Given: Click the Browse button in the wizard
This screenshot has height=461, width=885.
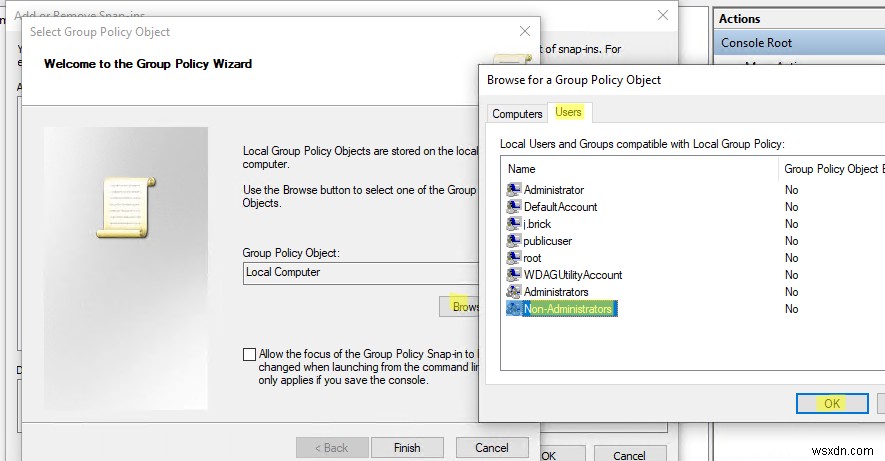Looking at the screenshot, I should tap(459, 306).
